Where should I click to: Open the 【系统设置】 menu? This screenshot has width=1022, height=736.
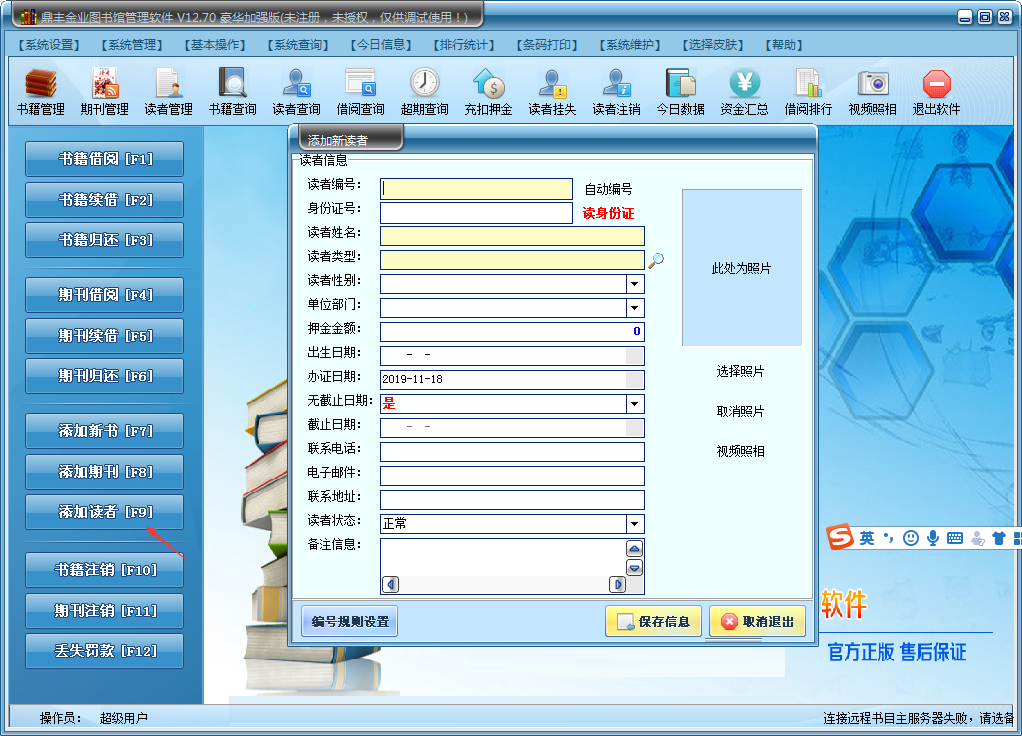tap(49, 45)
